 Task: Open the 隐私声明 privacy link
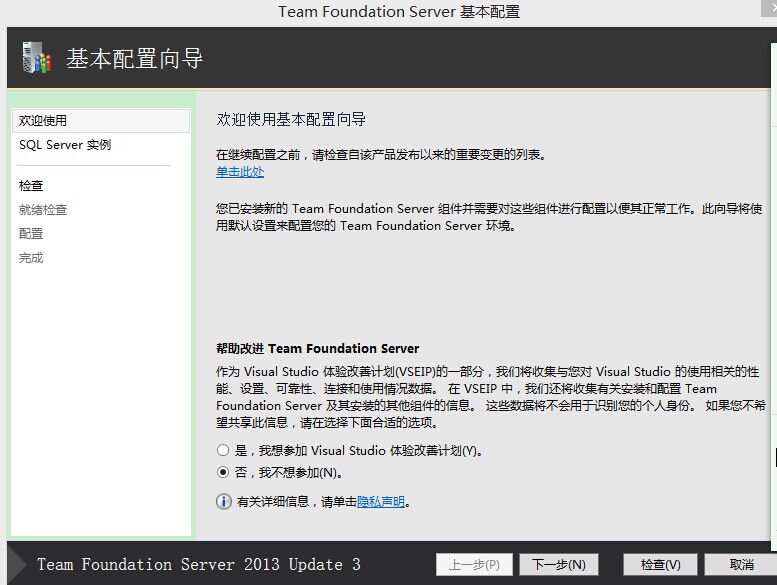pos(381,502)
